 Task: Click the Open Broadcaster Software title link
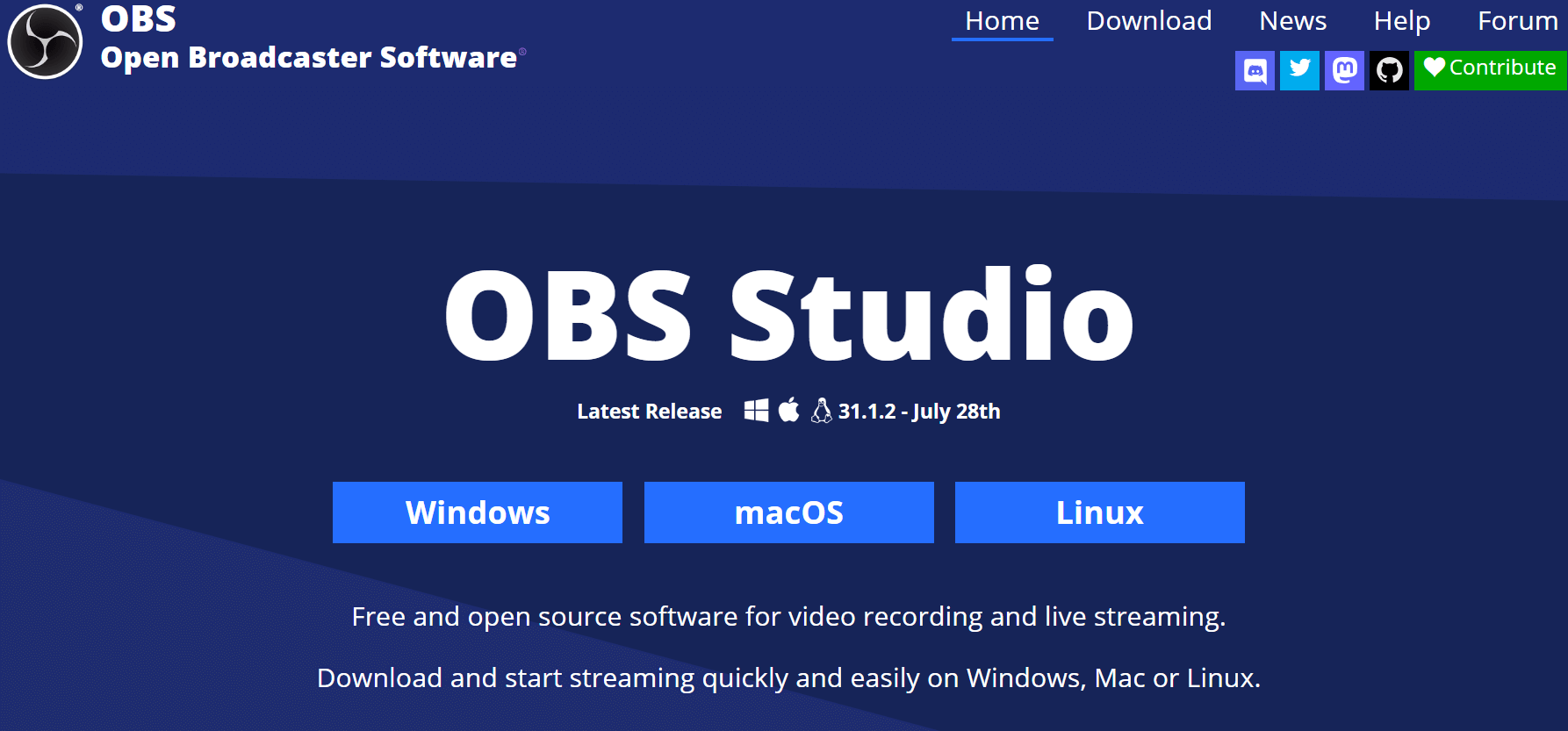coord(309,58)
